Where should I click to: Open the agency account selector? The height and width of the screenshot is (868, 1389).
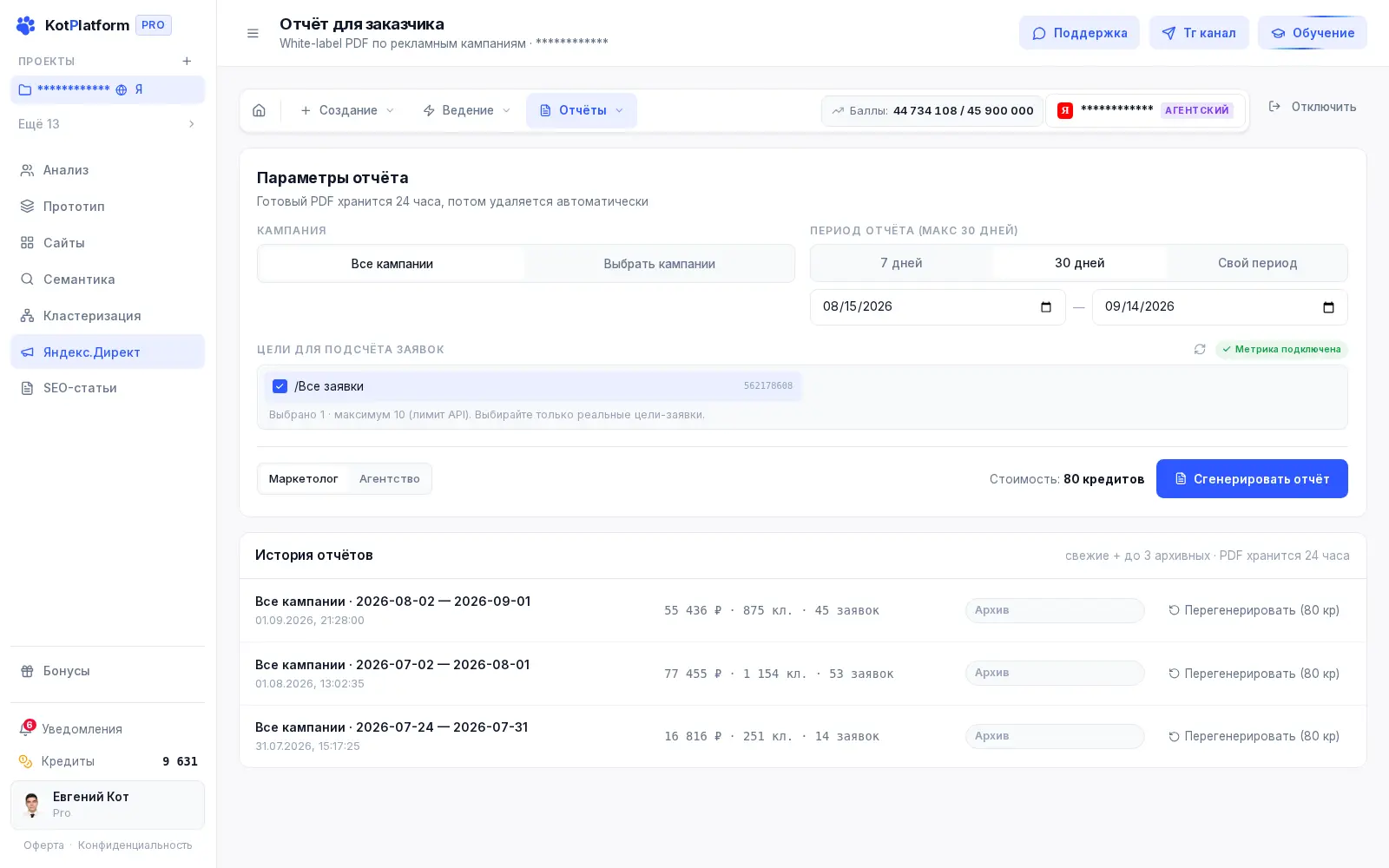click(1145, 110)
